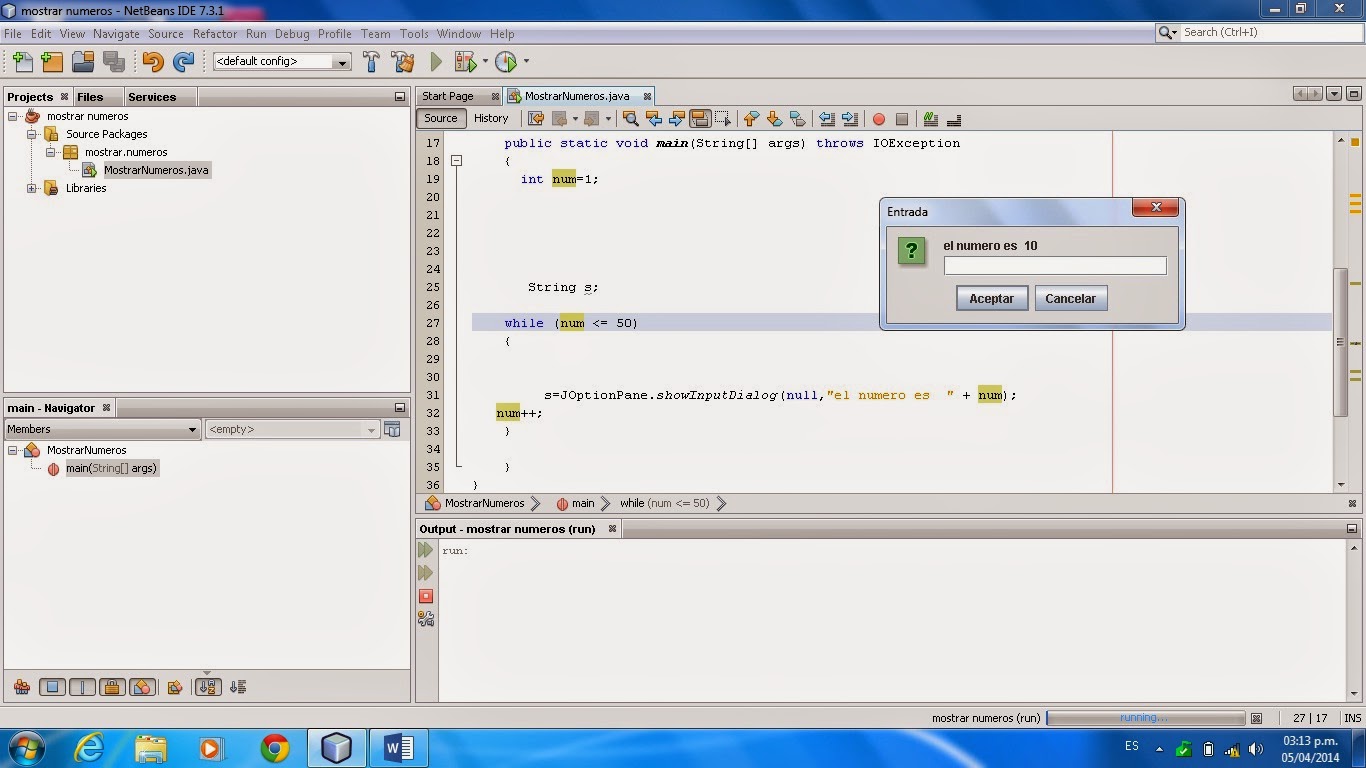Cancel the Entrada input dialog
The image size is (1366, 768).
pyautogui.click(x=1071, y=298)
